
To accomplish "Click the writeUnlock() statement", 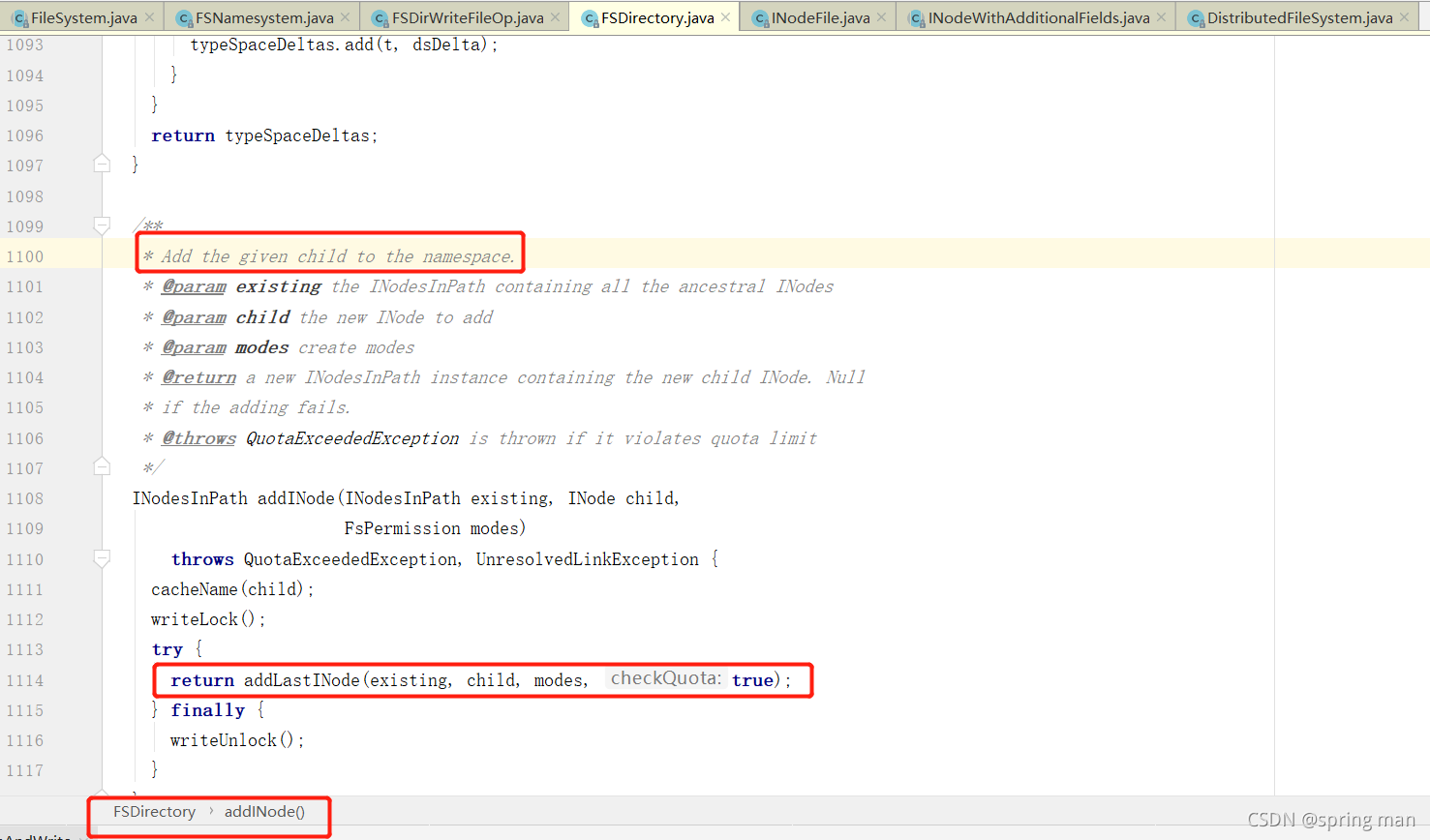I will click(x=237, y=740).
